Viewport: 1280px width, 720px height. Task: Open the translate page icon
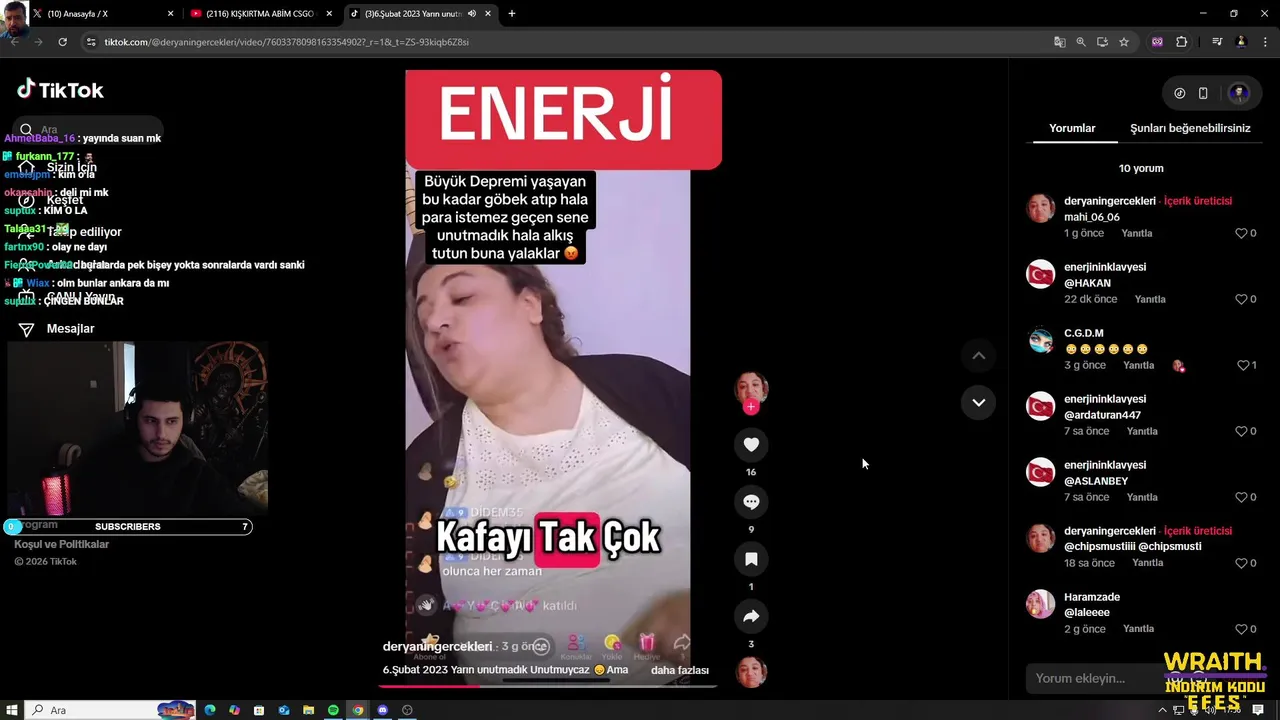click(1059, 42)
